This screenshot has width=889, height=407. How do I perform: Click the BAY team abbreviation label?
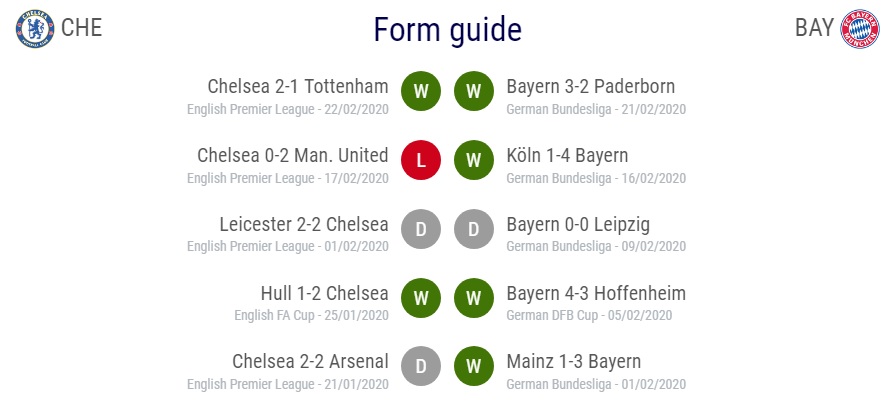815,28
